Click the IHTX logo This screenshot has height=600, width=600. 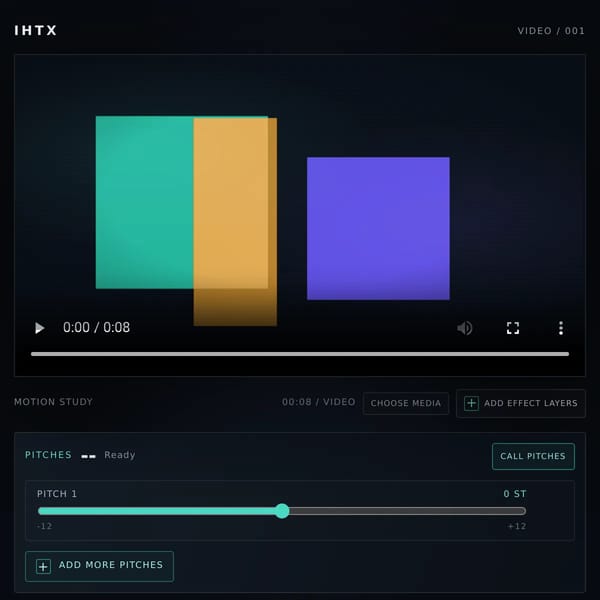(x=36, y=31)
